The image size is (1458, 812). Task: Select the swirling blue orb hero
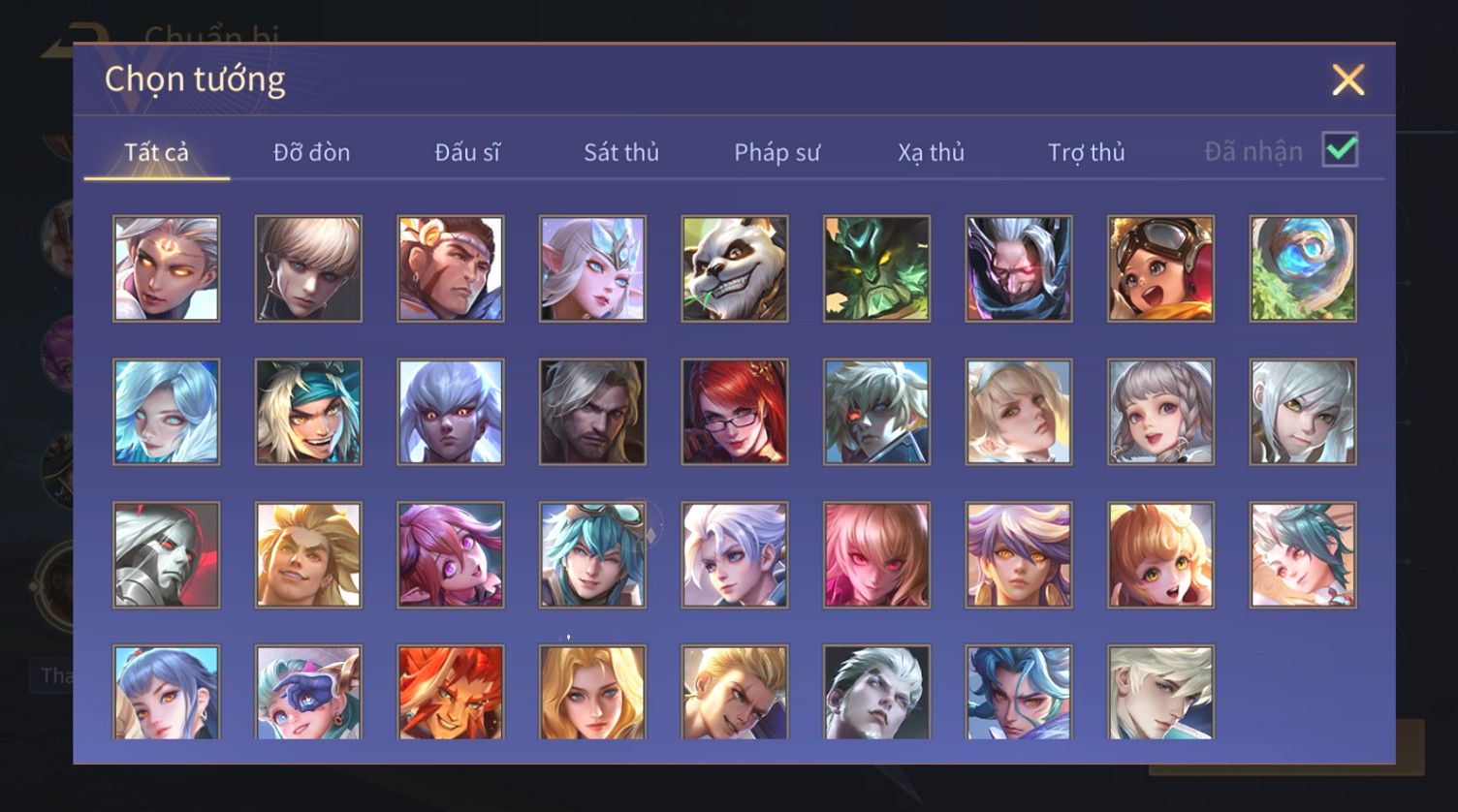click(x=1303, y=268)
